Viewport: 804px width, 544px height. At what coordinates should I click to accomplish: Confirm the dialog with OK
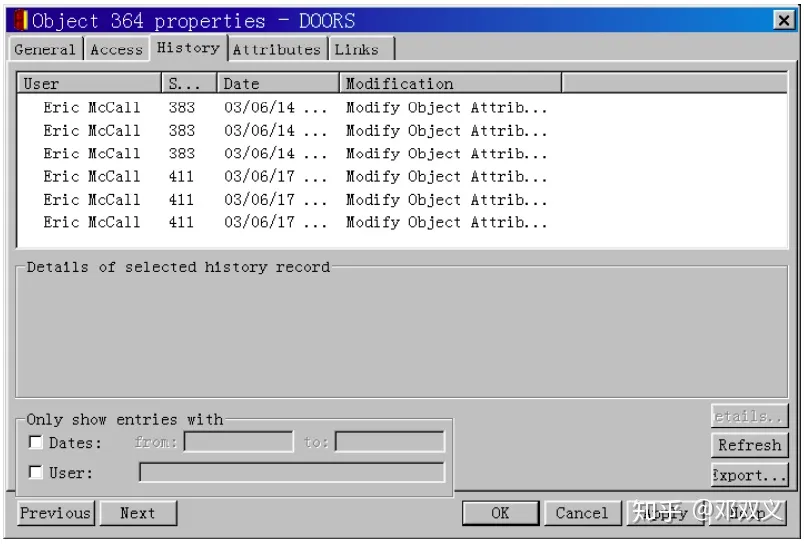click(500, 513)
